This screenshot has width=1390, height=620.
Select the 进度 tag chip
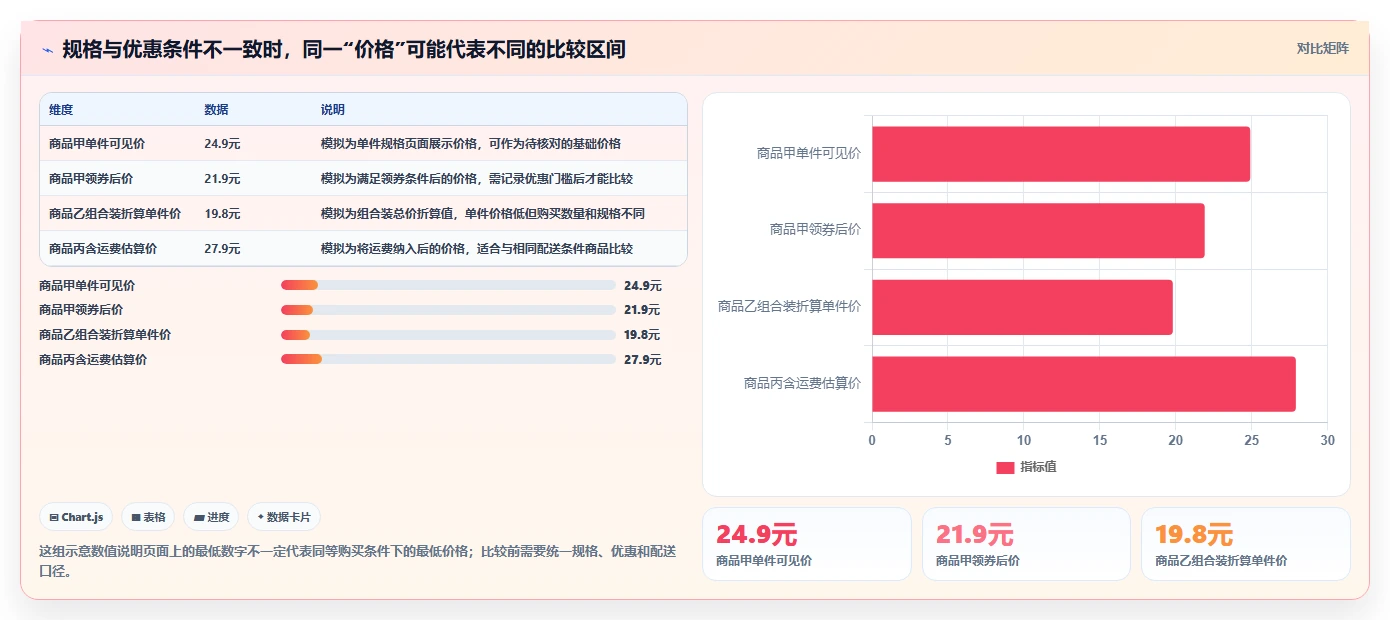(211, 517)
